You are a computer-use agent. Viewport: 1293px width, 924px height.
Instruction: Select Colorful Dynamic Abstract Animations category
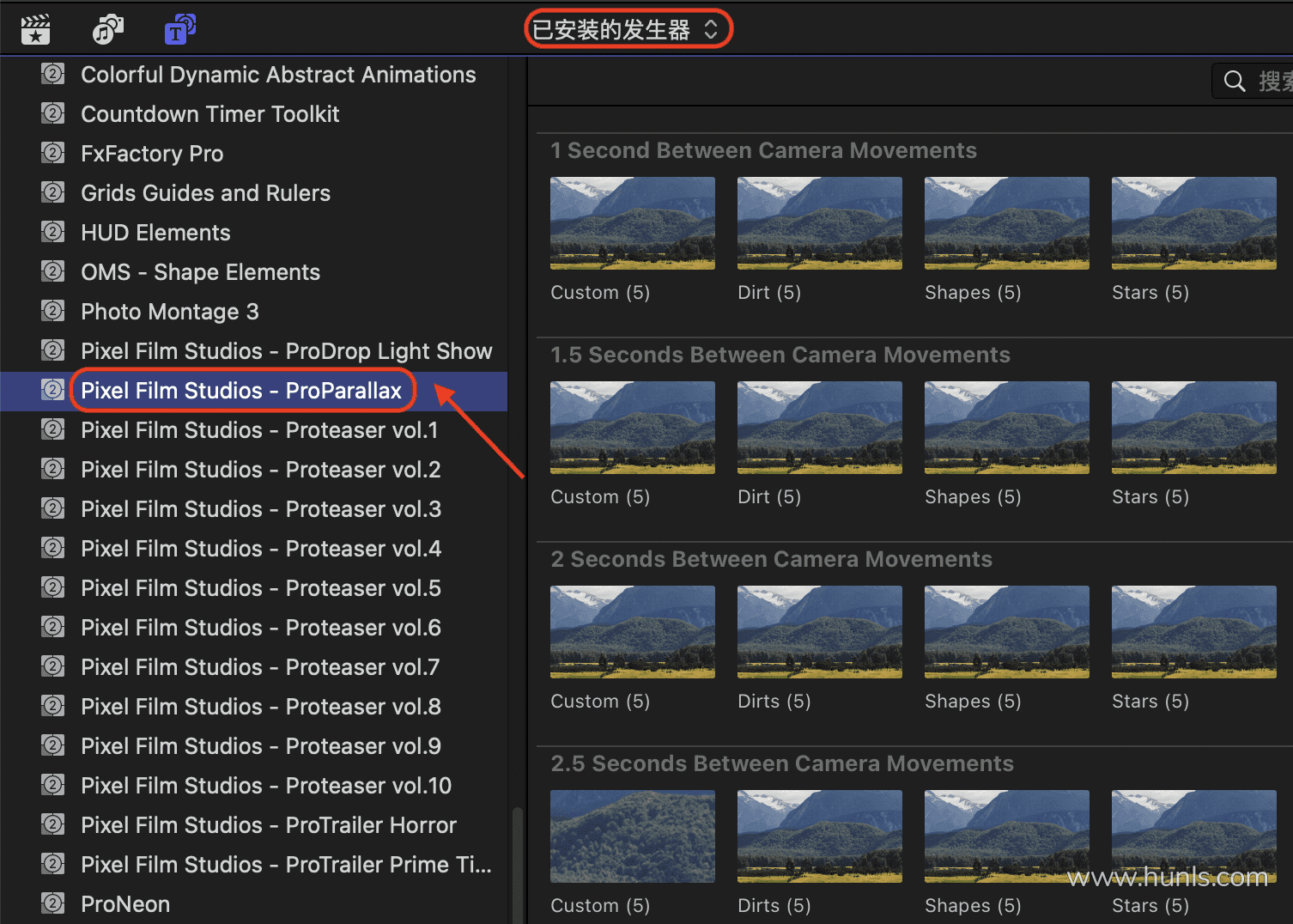(254, 75)
